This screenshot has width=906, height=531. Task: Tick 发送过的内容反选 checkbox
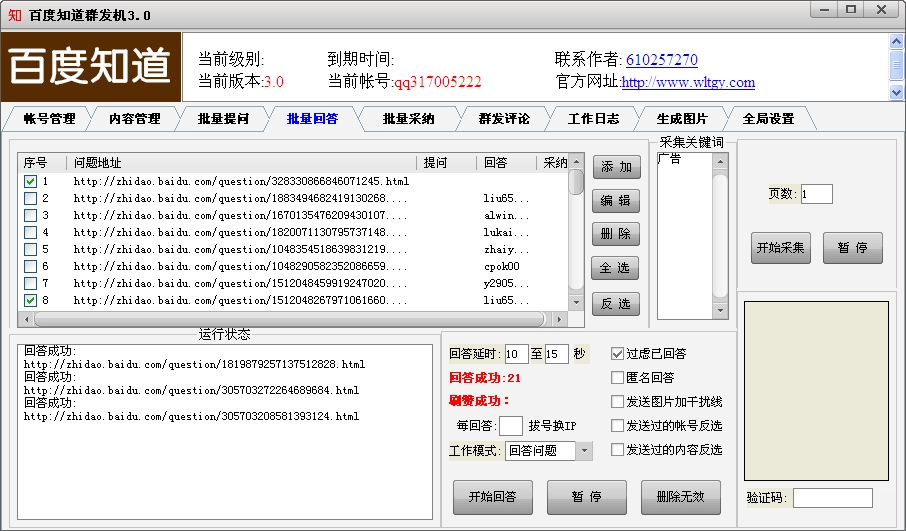pyautogui.click(x=617, y=450)
